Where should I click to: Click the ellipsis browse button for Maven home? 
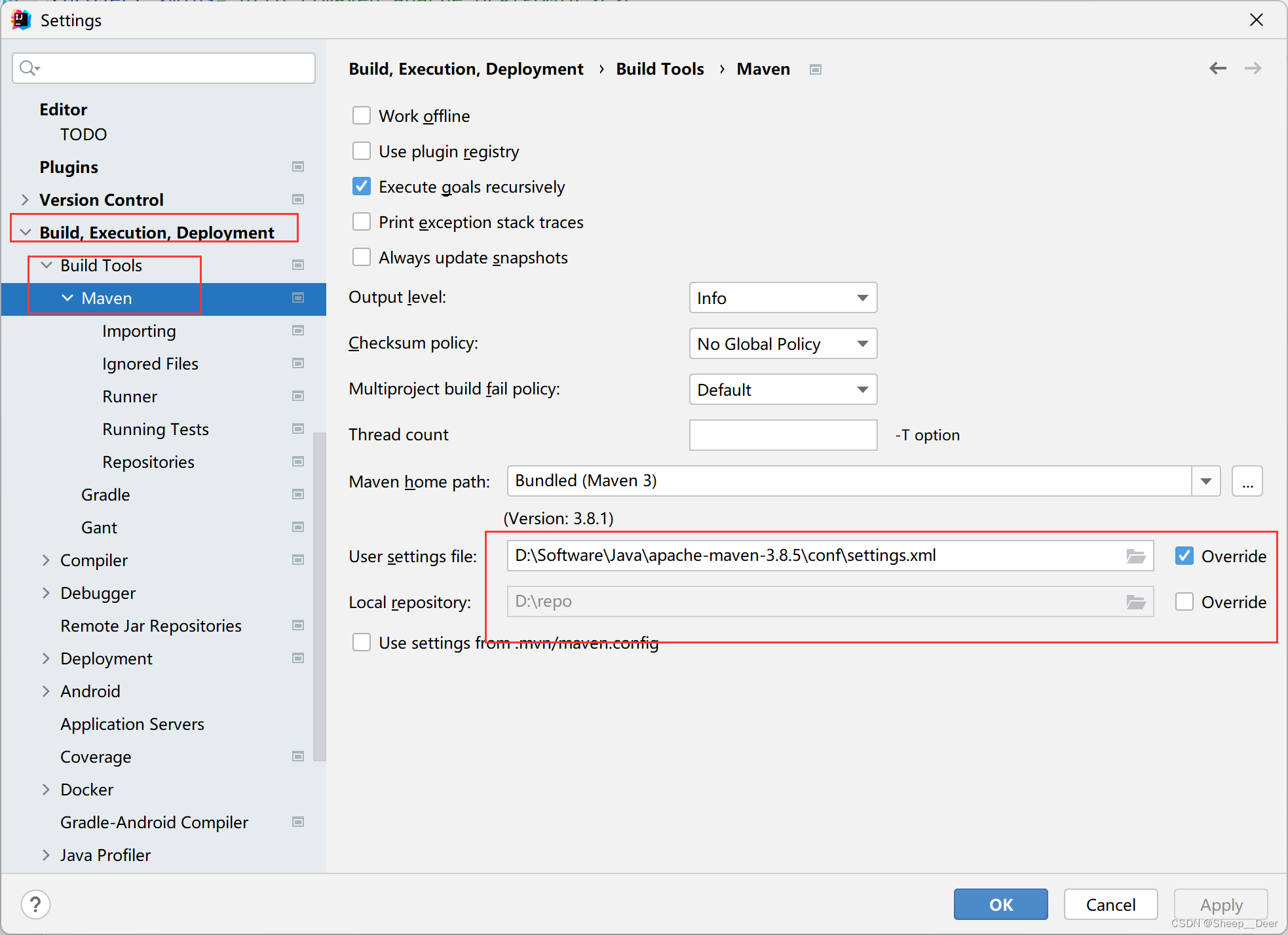click(1247, 482)
